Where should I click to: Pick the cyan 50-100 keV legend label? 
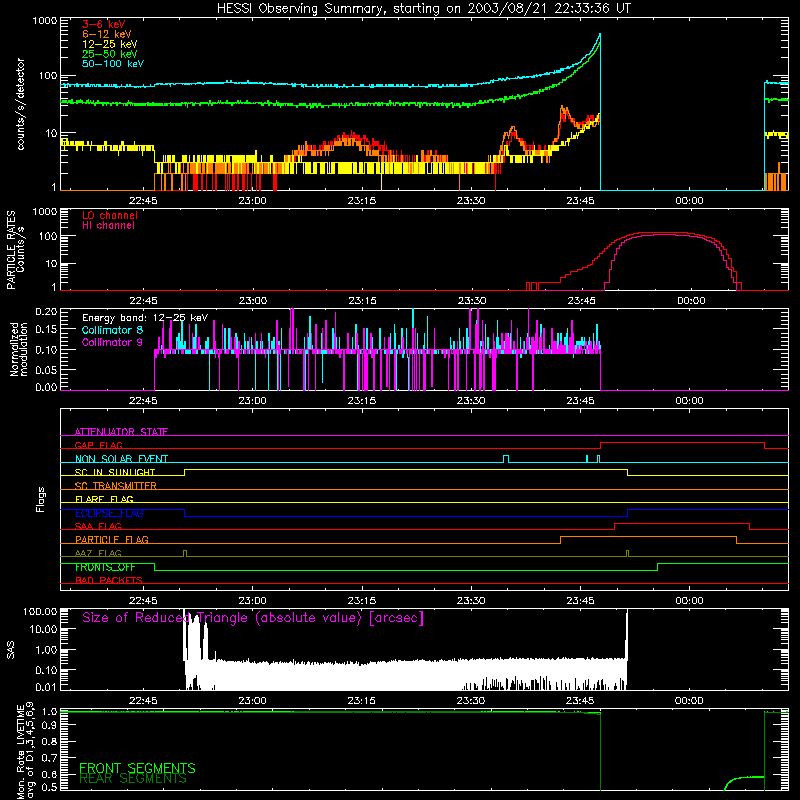point(113,64)
